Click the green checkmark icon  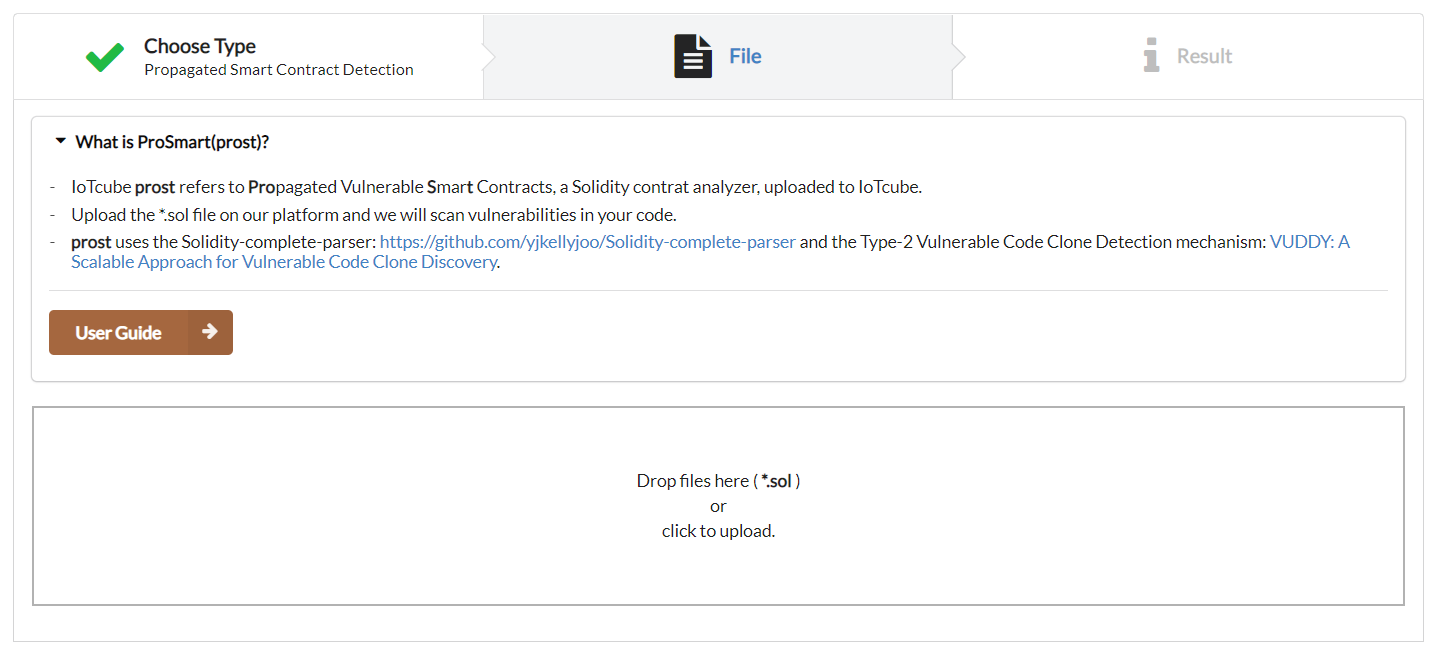(x=105, y=57)
